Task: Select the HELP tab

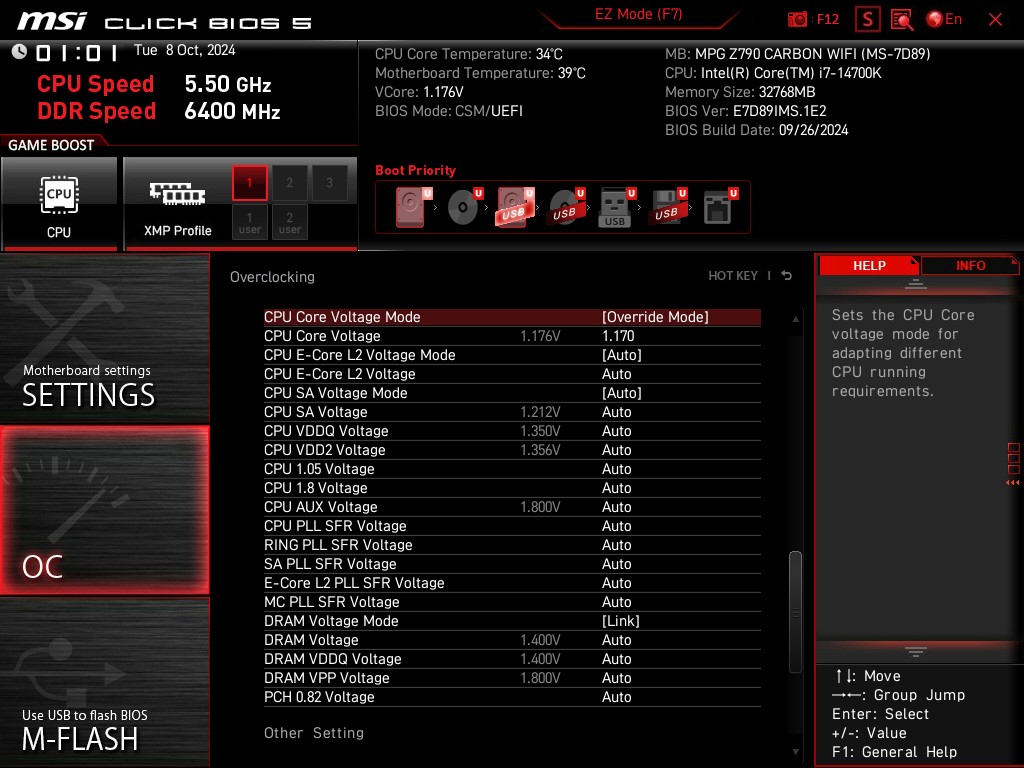Action: 869,264
